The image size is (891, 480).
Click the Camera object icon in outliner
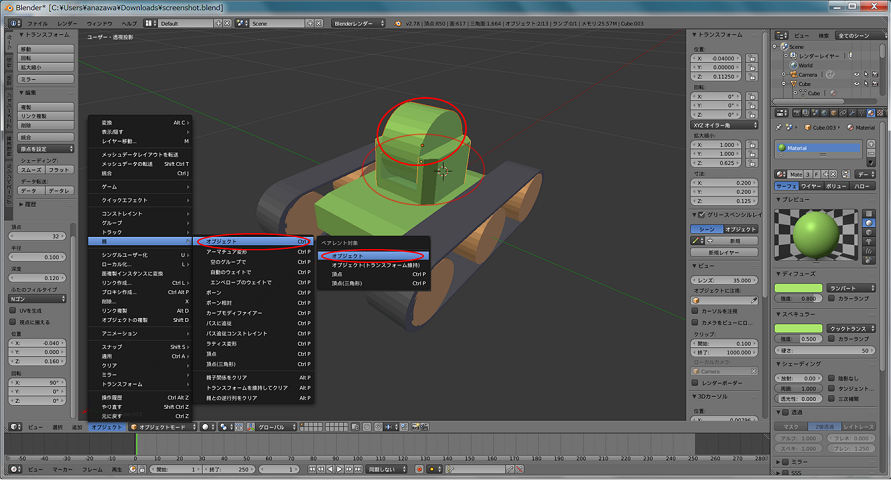pos(793,74)
